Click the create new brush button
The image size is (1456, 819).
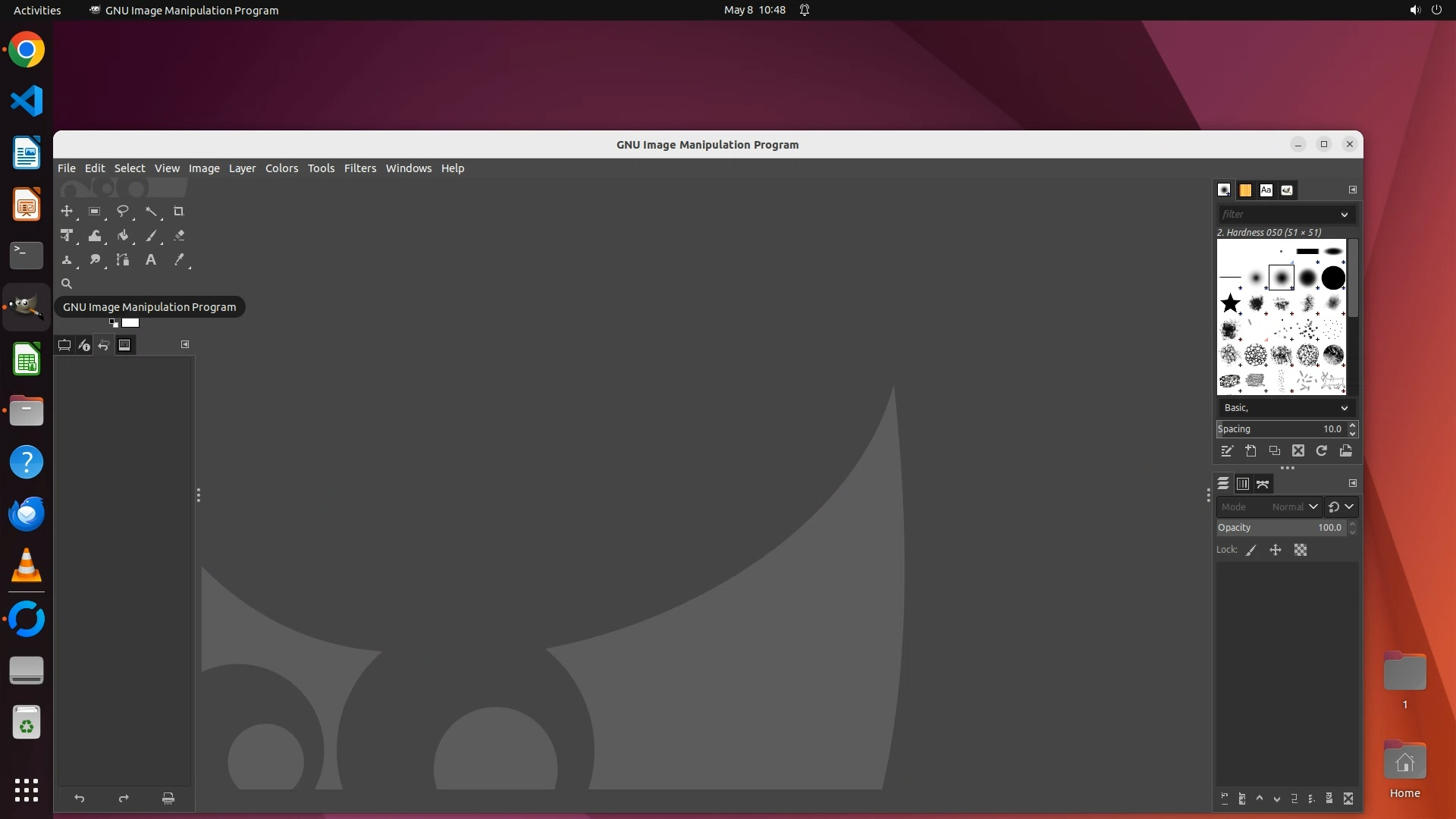point(1250,451)
